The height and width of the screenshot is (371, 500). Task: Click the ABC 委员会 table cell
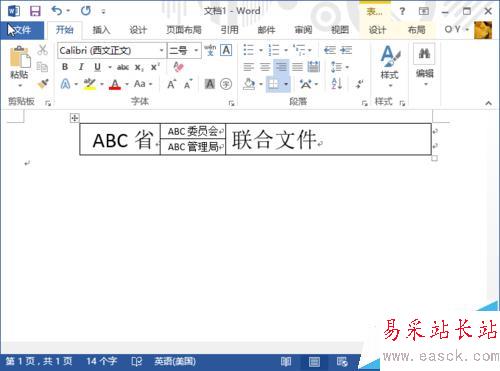pos(193,131)
